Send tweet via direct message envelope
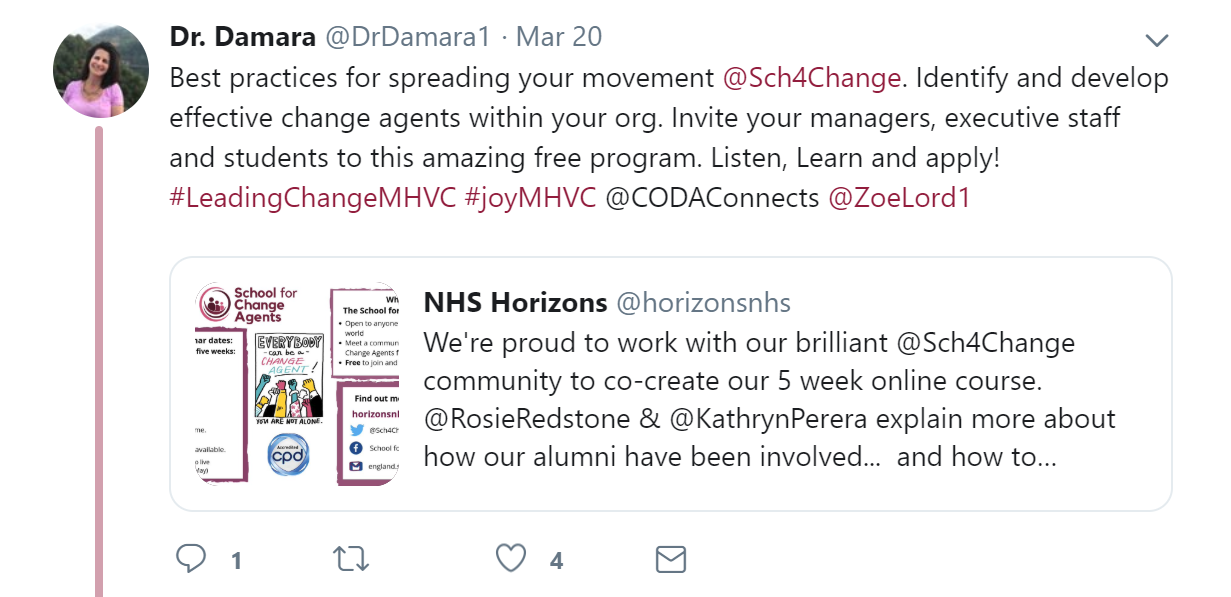This screenshot has width=1231, height=597. coord(671,559)
